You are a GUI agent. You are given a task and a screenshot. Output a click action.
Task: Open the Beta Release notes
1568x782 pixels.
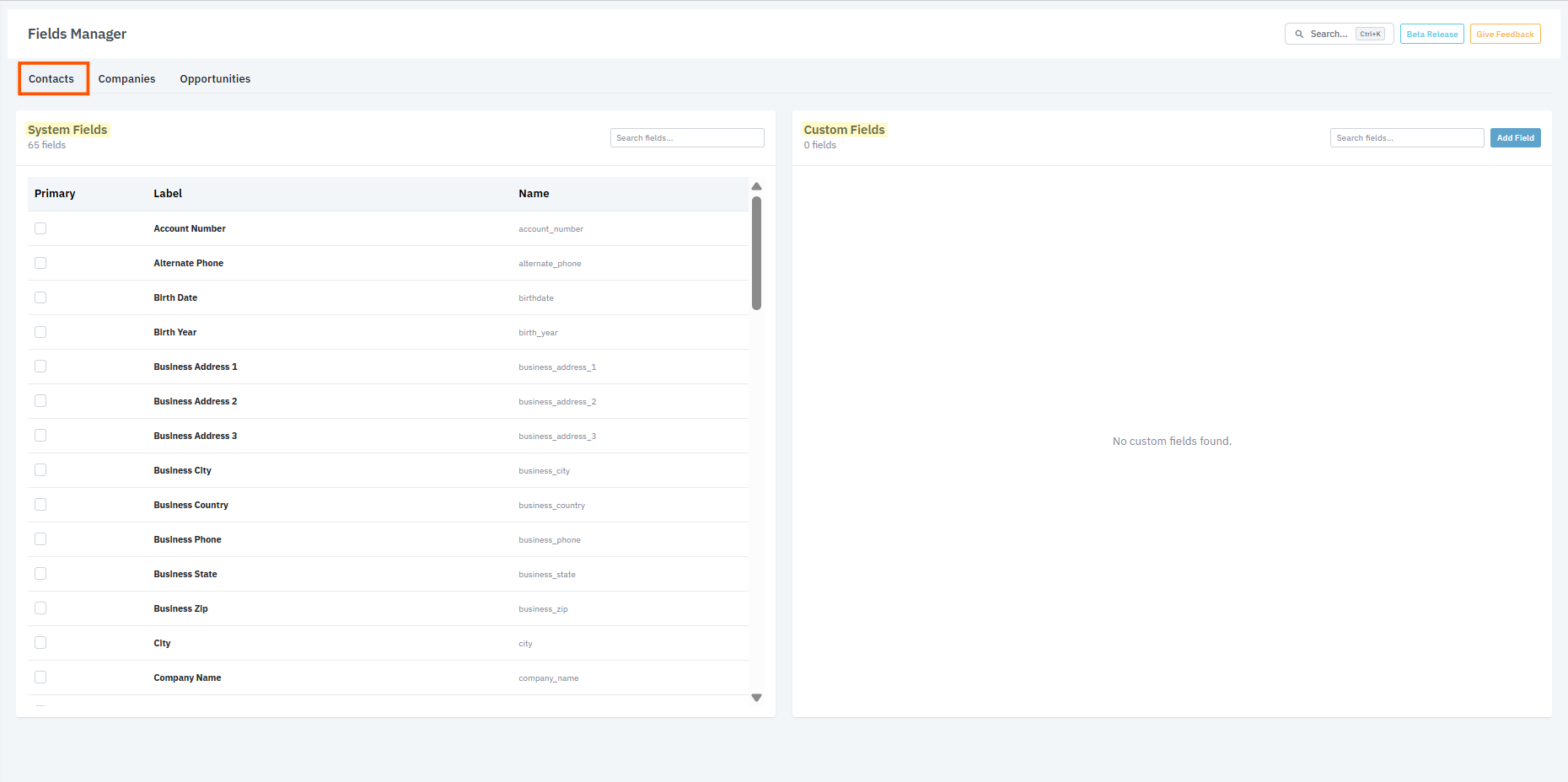click(x=1431, y=34)
